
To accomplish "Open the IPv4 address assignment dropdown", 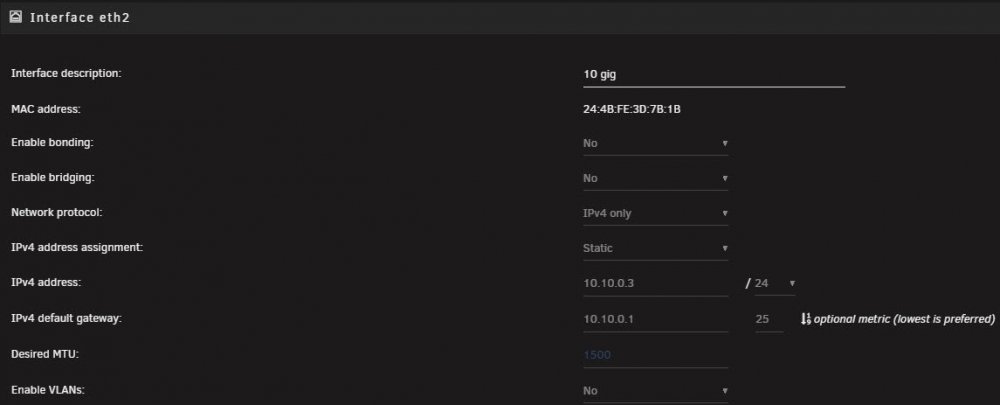I will click(x=655, y=249).
